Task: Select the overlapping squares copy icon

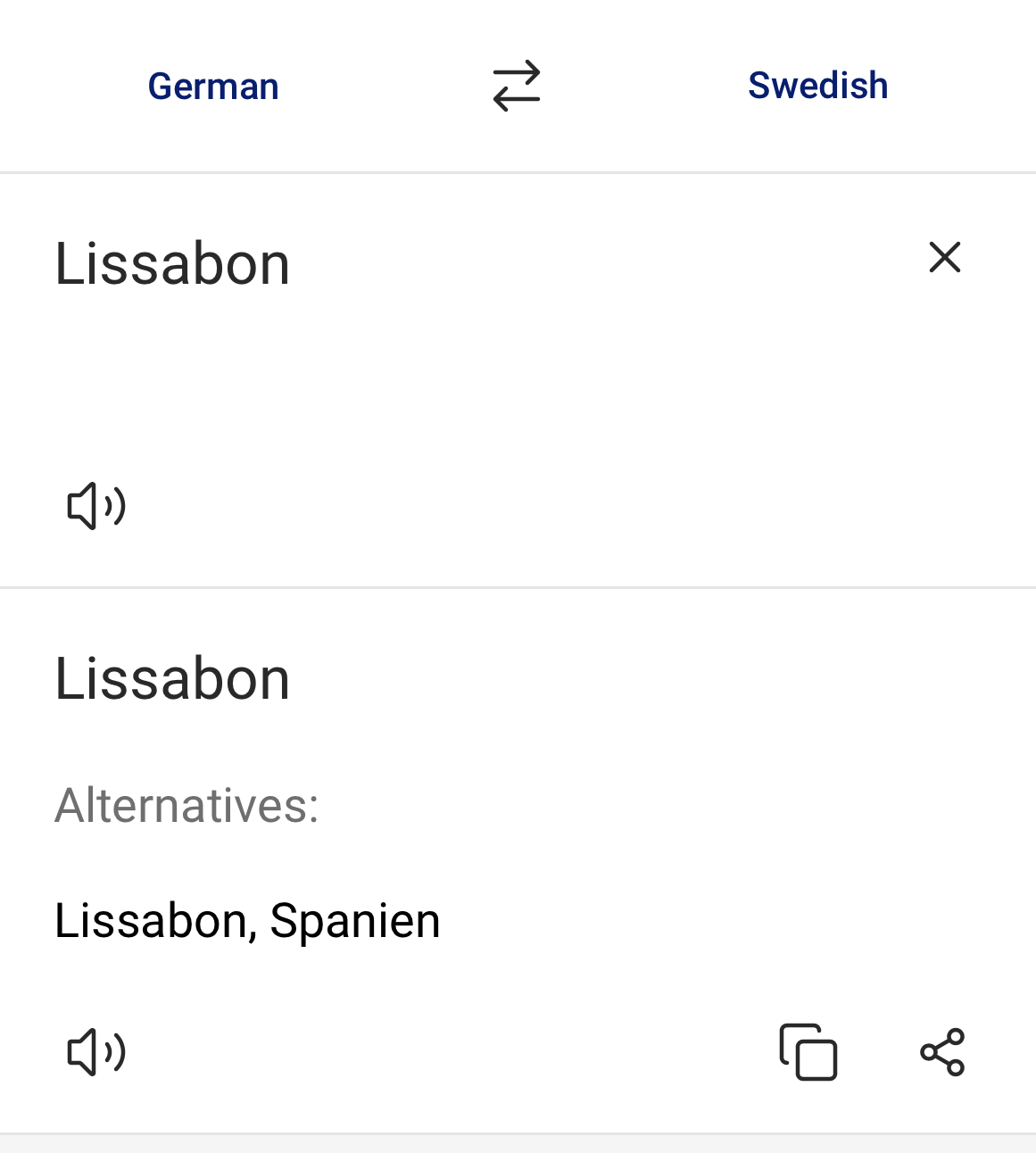Action: [808, 1052]
